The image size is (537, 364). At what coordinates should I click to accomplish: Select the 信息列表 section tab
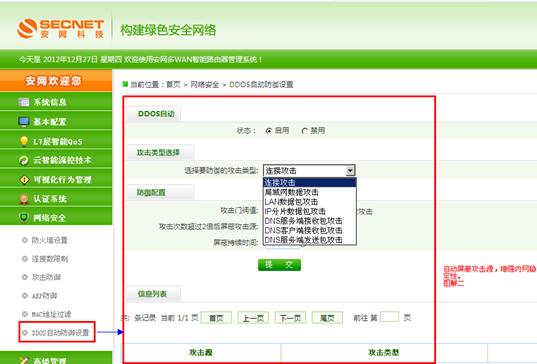[x=154, y=293]
